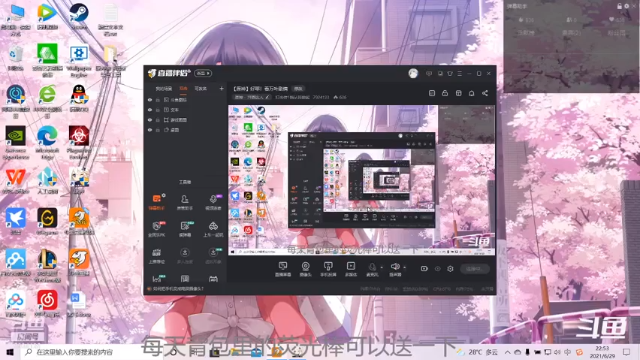Toggle visibility of the 桌面 source
Screen dimensions: 640x360
tap(150, 130)
